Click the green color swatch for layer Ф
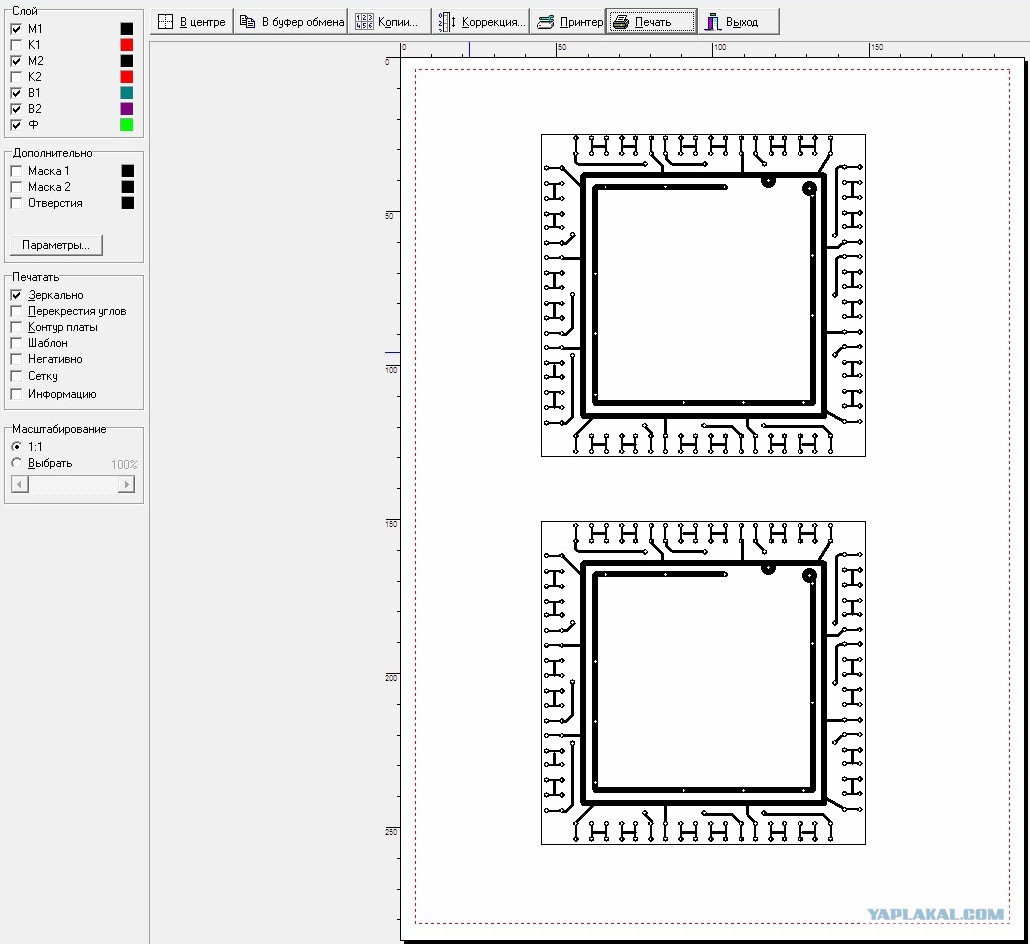 pyautogui.click(x=126, y=125)
